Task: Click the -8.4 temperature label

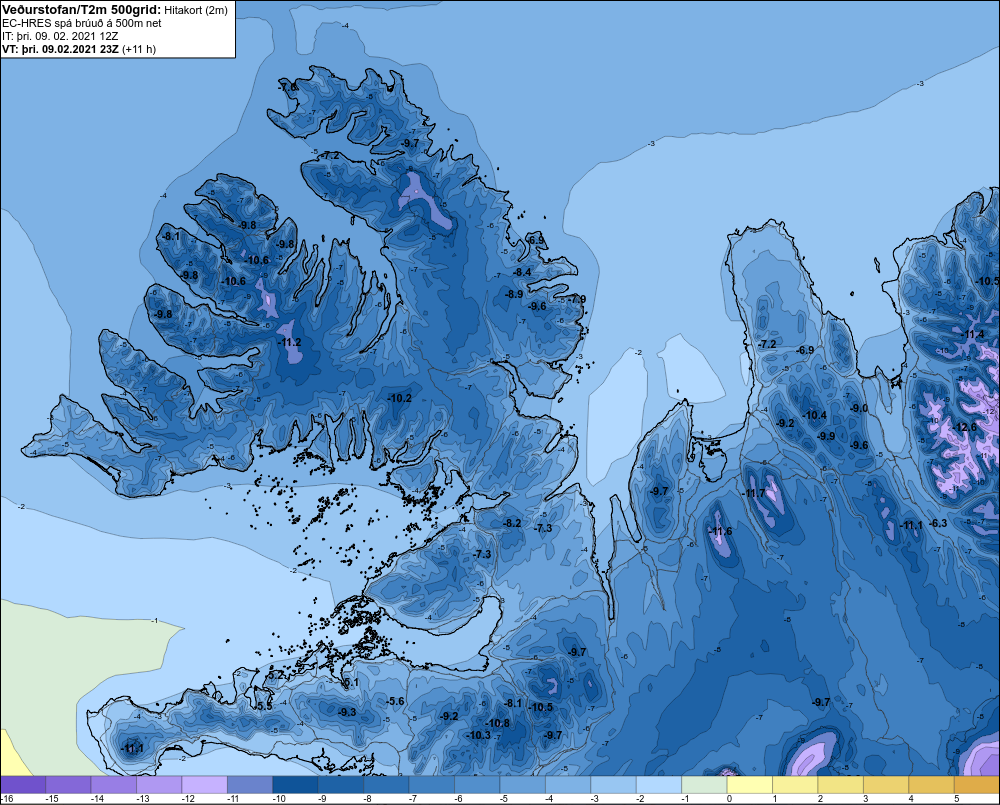Action: (522, 272)
